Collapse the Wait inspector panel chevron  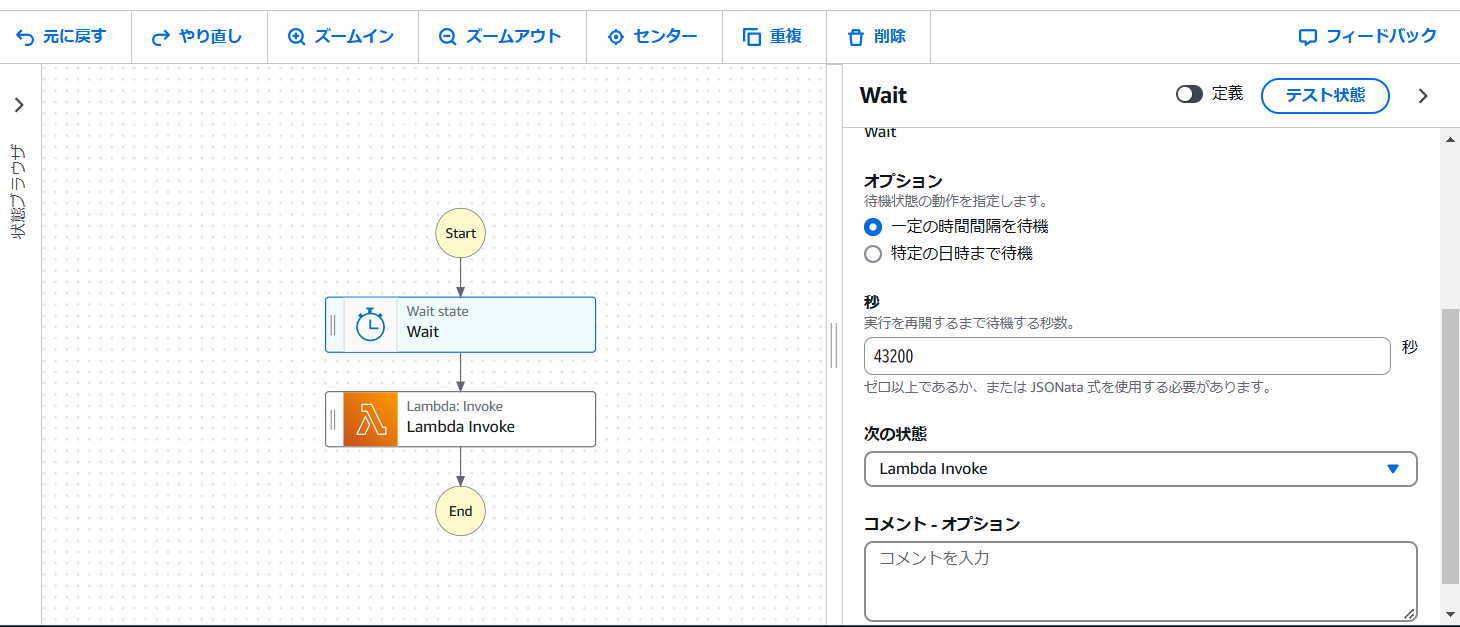(x=1424, y=96)
